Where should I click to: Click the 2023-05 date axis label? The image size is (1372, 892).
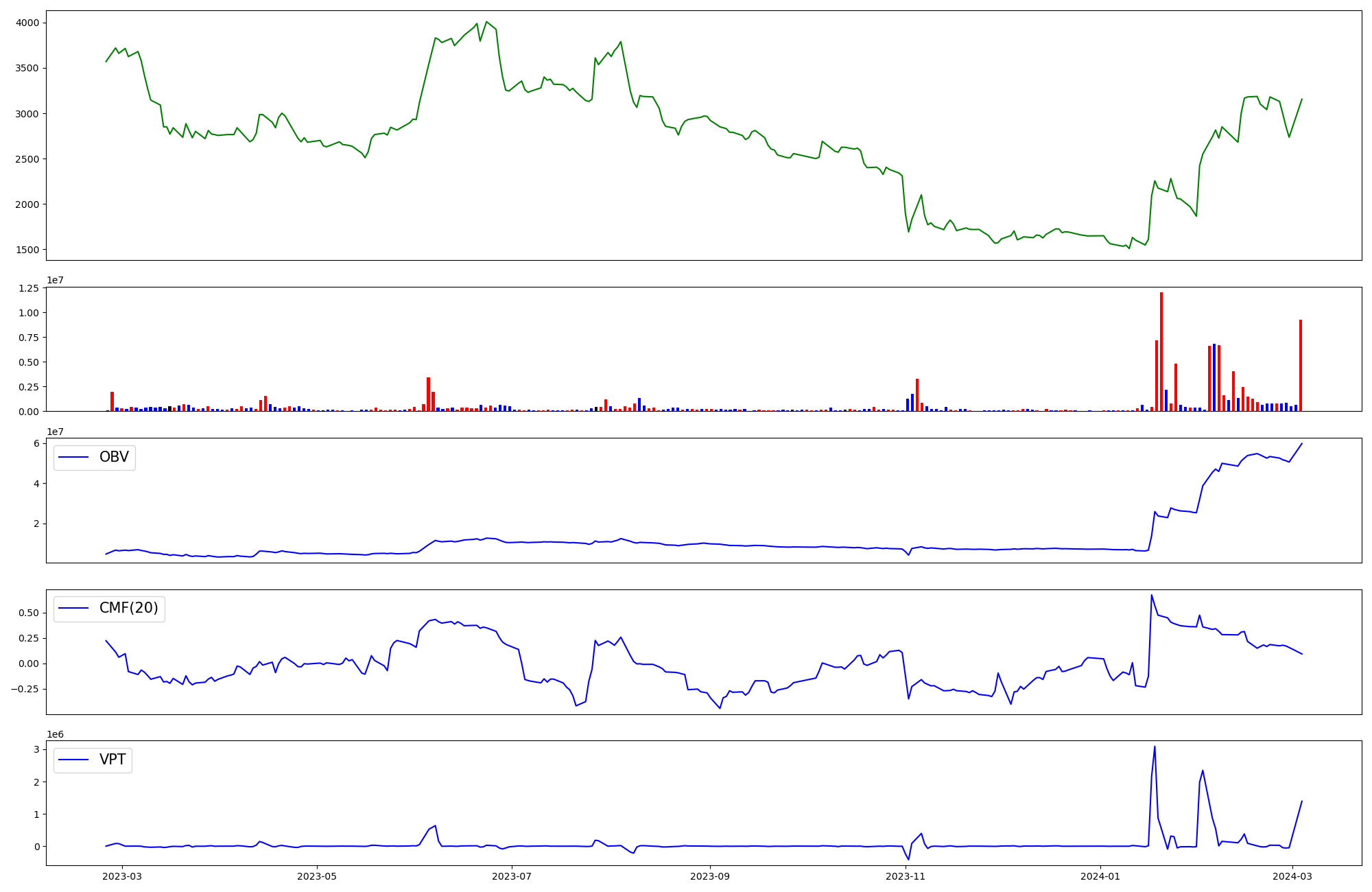pyautogui.click(x=317, y=876)
